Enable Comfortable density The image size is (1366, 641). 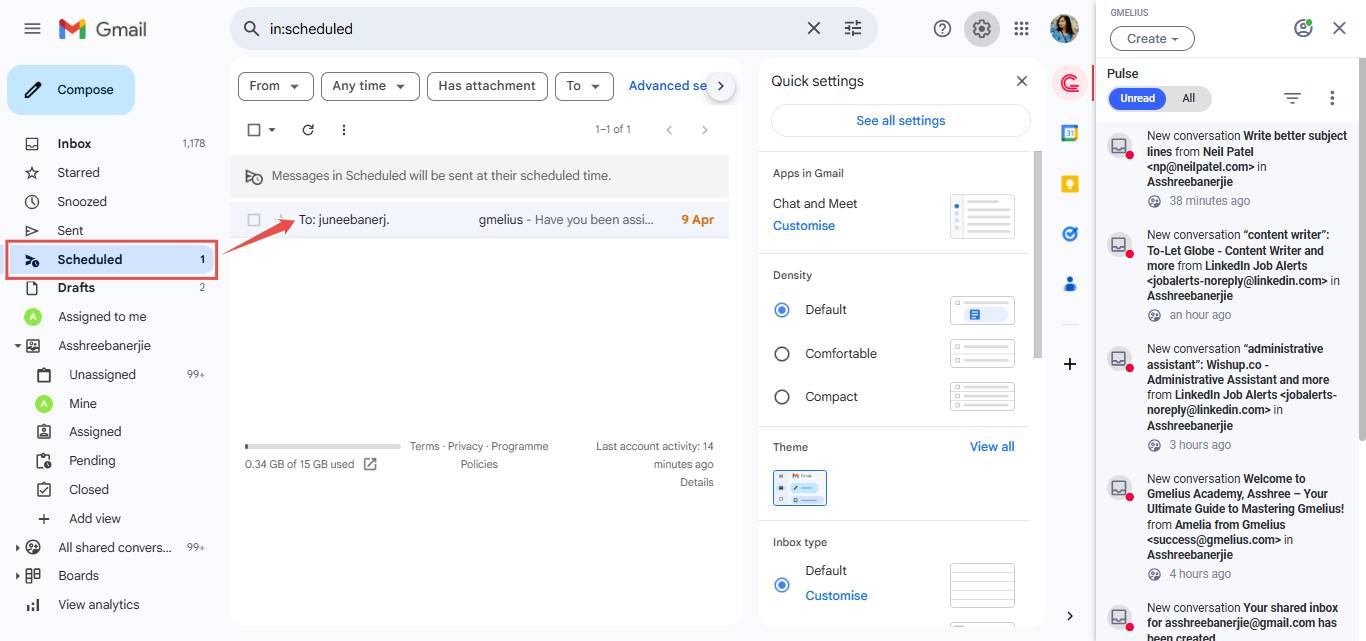coord(781,353)
